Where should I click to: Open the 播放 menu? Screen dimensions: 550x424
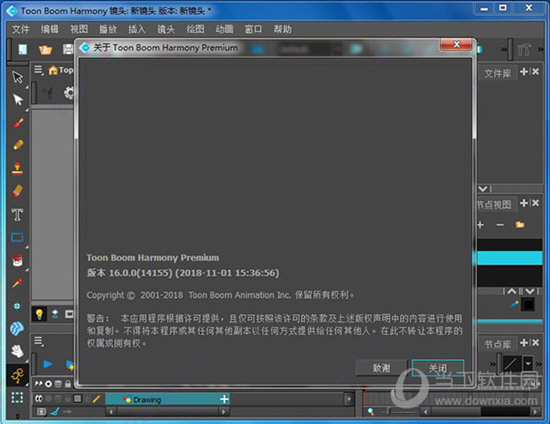tap(108, 29)
